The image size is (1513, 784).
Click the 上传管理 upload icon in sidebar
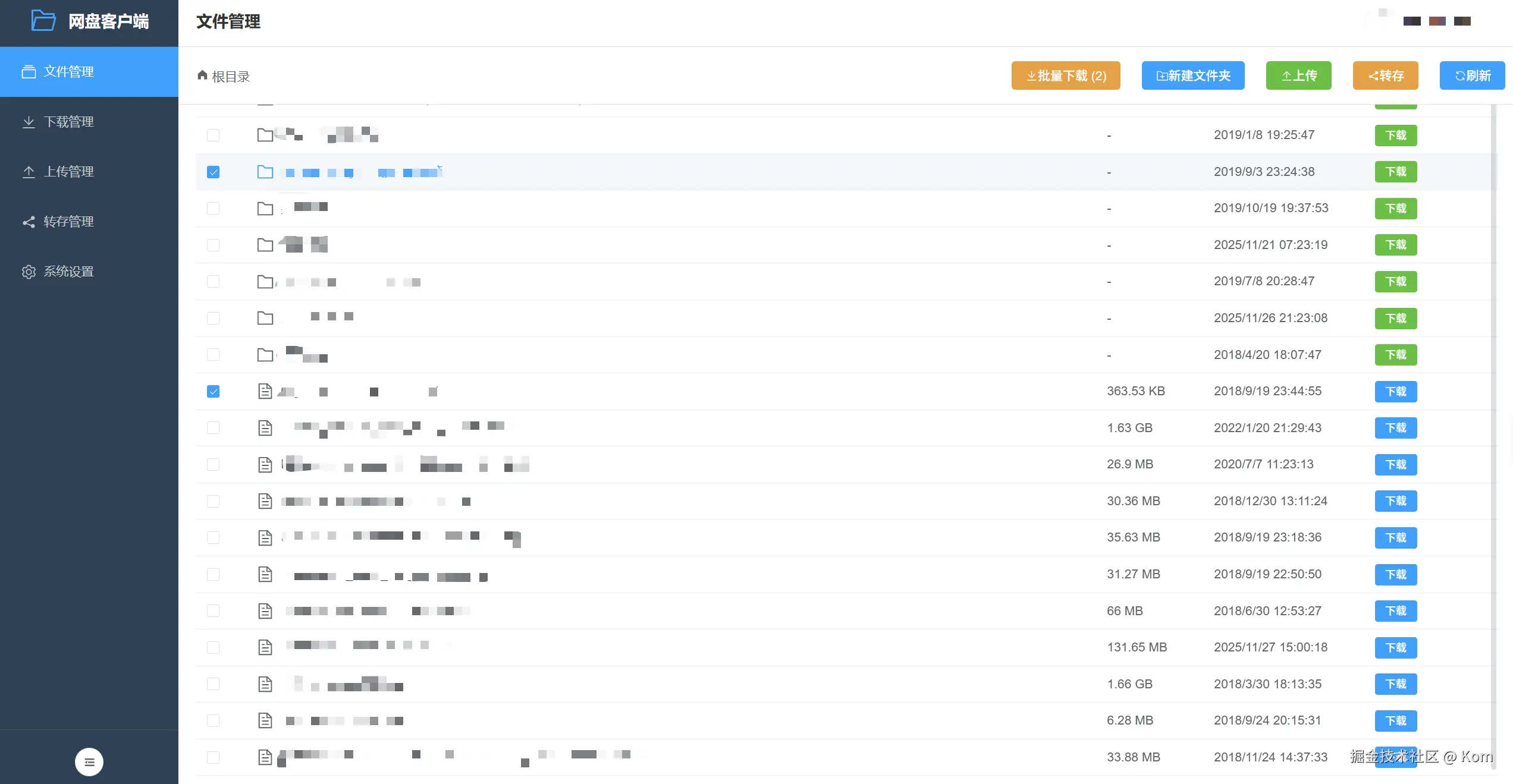[29, 172]
